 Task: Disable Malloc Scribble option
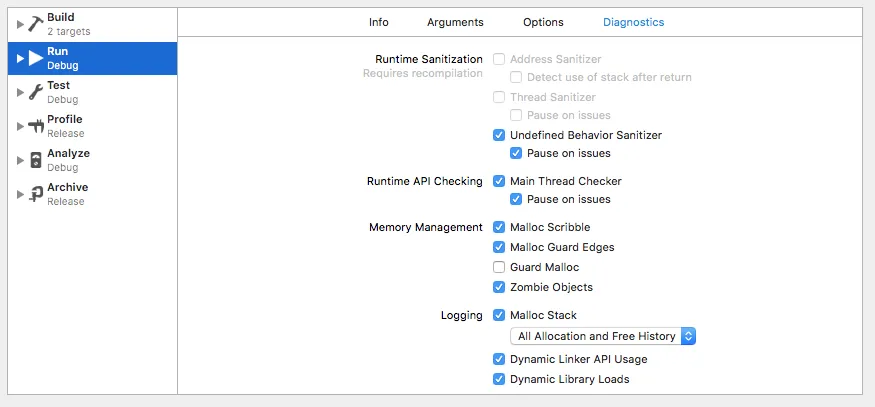pyautogui.click(x=499, y=227)
